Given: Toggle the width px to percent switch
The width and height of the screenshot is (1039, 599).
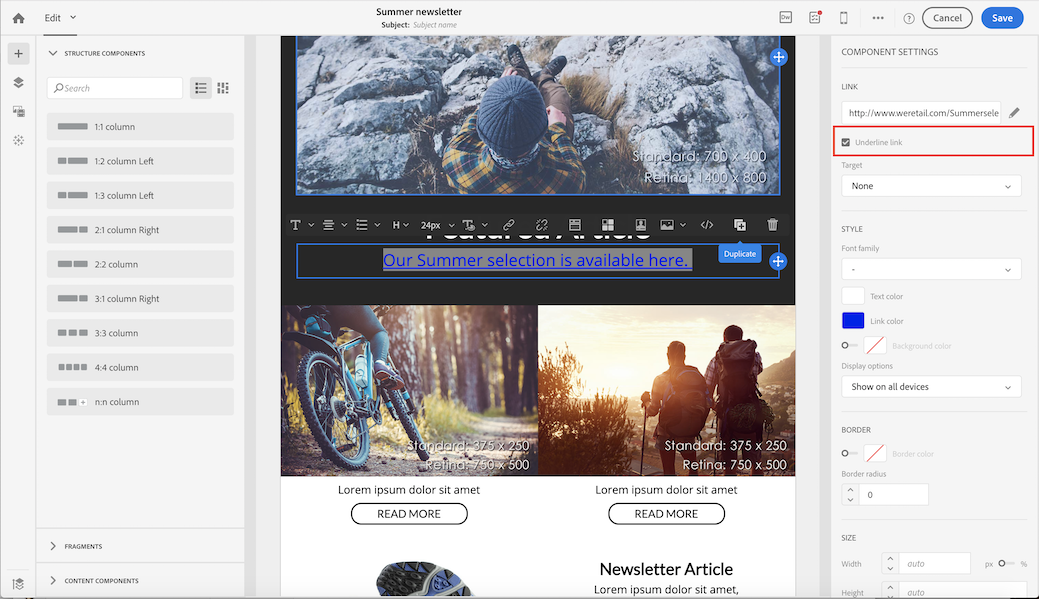Looking at the screenshot, I should (1006, 563).
